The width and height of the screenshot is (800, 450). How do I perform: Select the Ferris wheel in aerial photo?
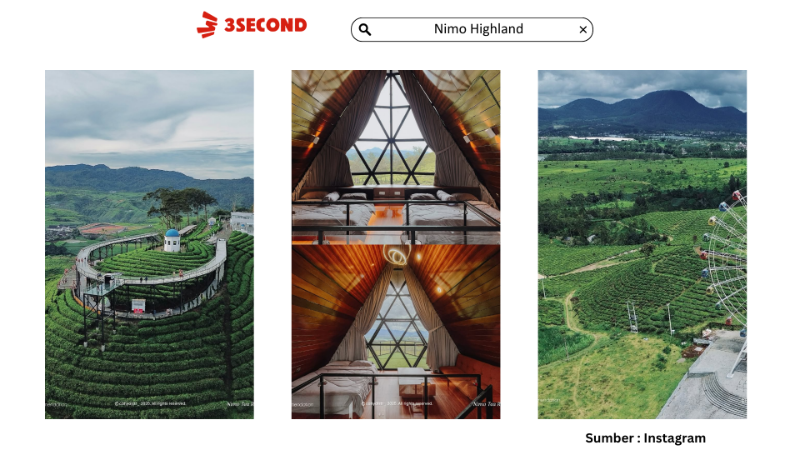724,265
